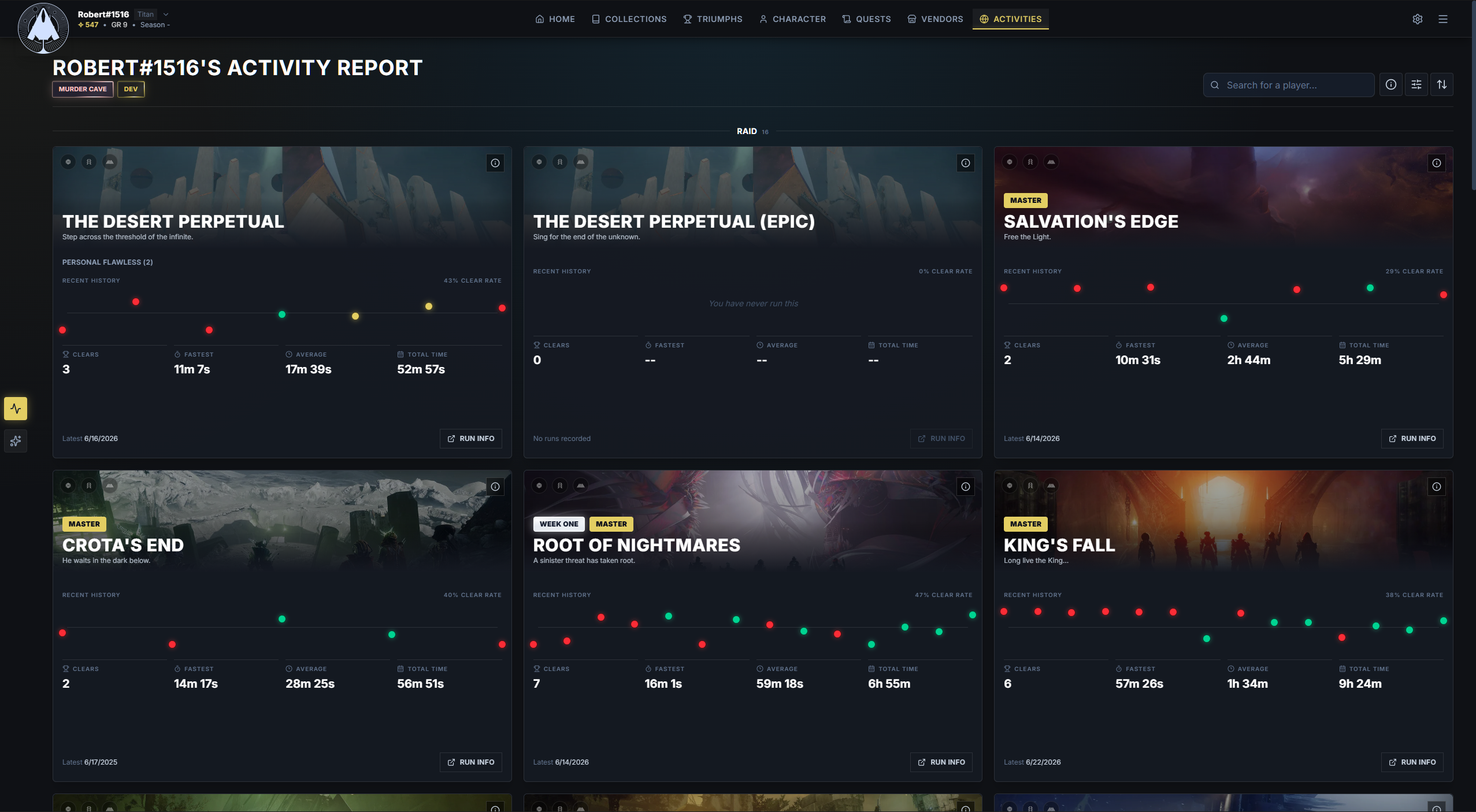Click the page's vertical scrollbar
The image size is (1476, 812).
1473,95
